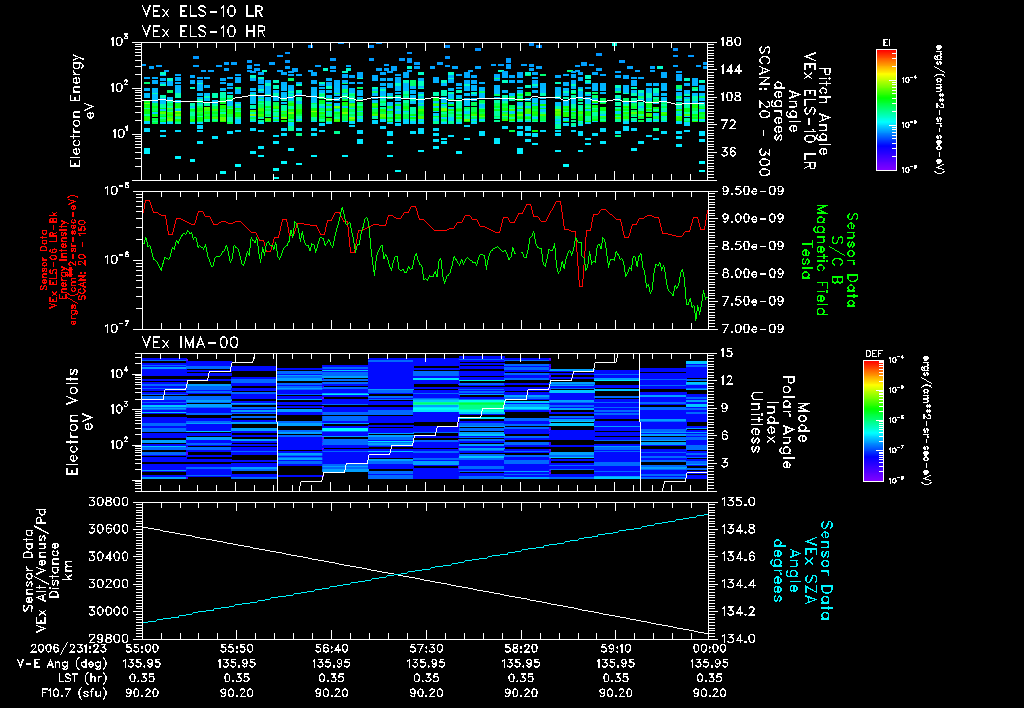
Task: Click magnetic field tick 7.00e-09
Action: tap(752, 329)
